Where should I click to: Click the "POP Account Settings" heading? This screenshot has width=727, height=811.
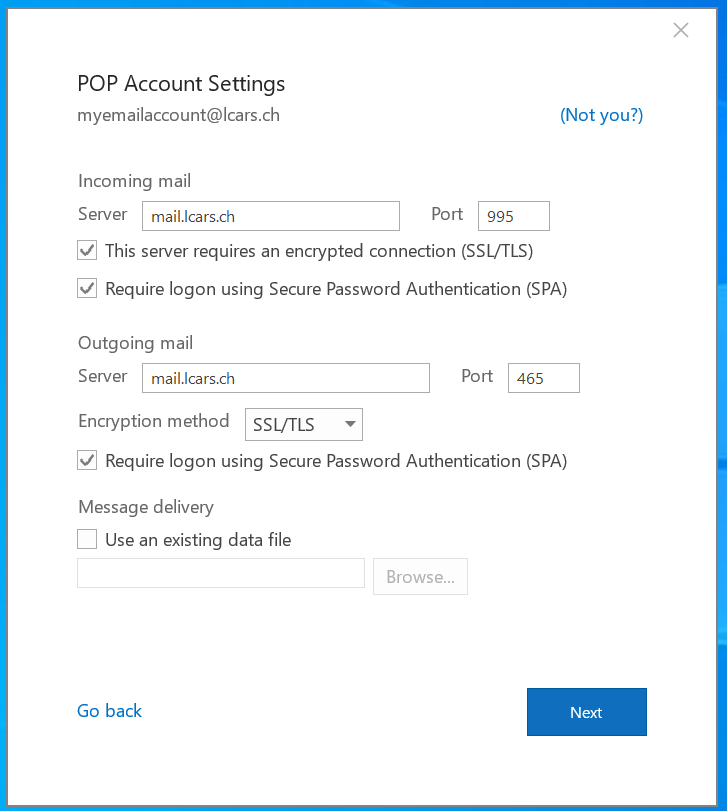181,84
